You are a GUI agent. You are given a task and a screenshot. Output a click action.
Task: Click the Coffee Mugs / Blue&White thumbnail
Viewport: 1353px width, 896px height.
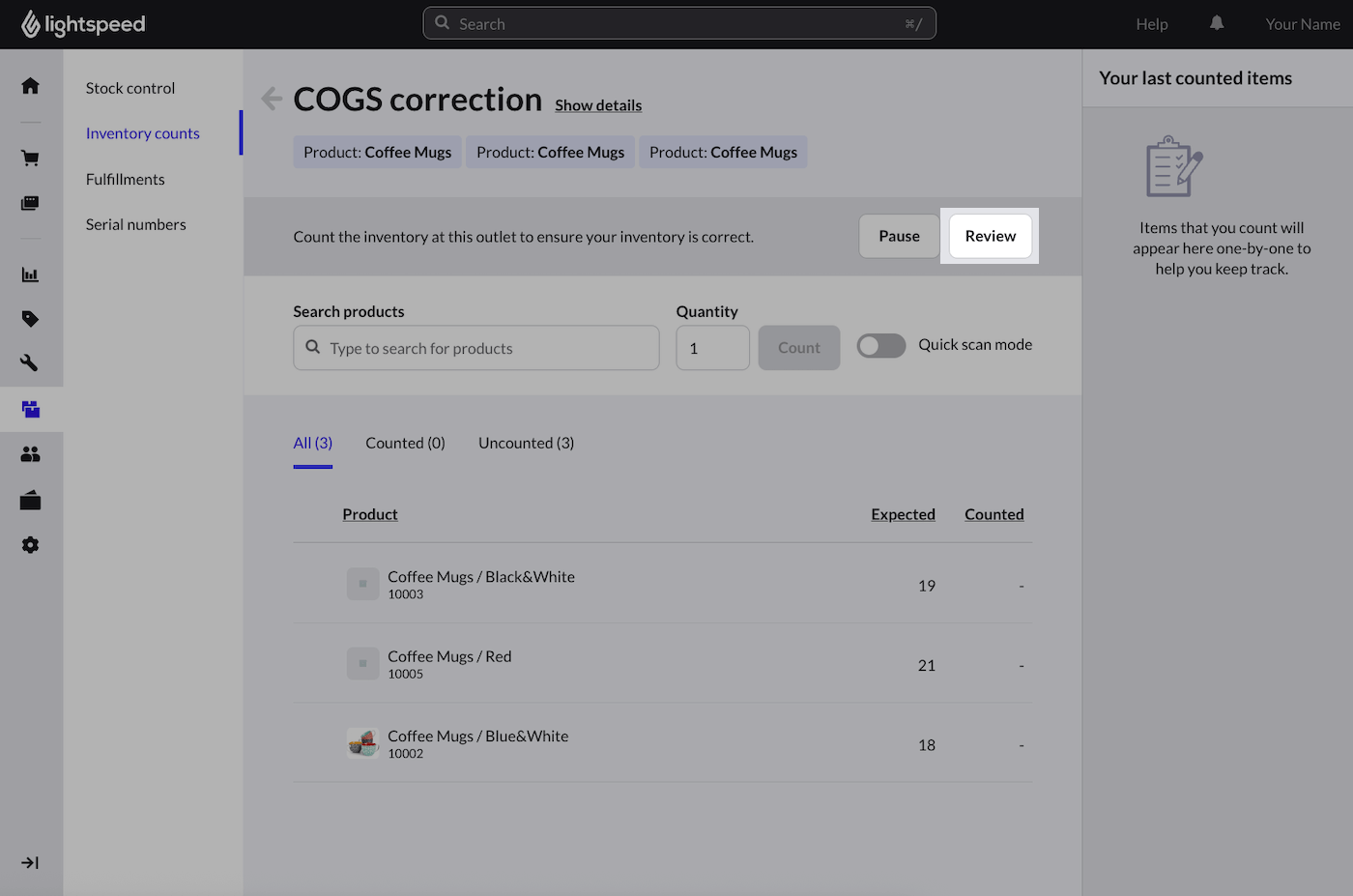pyautogui.click(x=362, y=743)
